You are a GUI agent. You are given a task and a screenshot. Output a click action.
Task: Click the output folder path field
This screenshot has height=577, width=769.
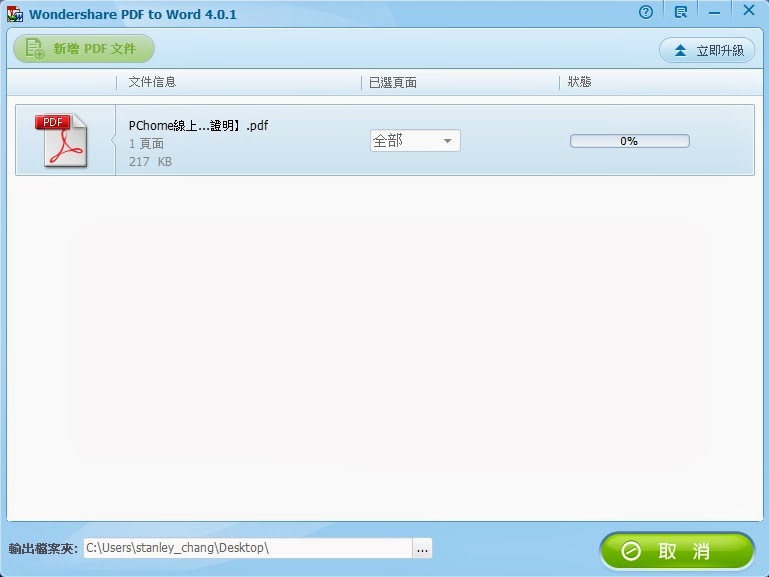pyautogui.click(x=248, y=548)
